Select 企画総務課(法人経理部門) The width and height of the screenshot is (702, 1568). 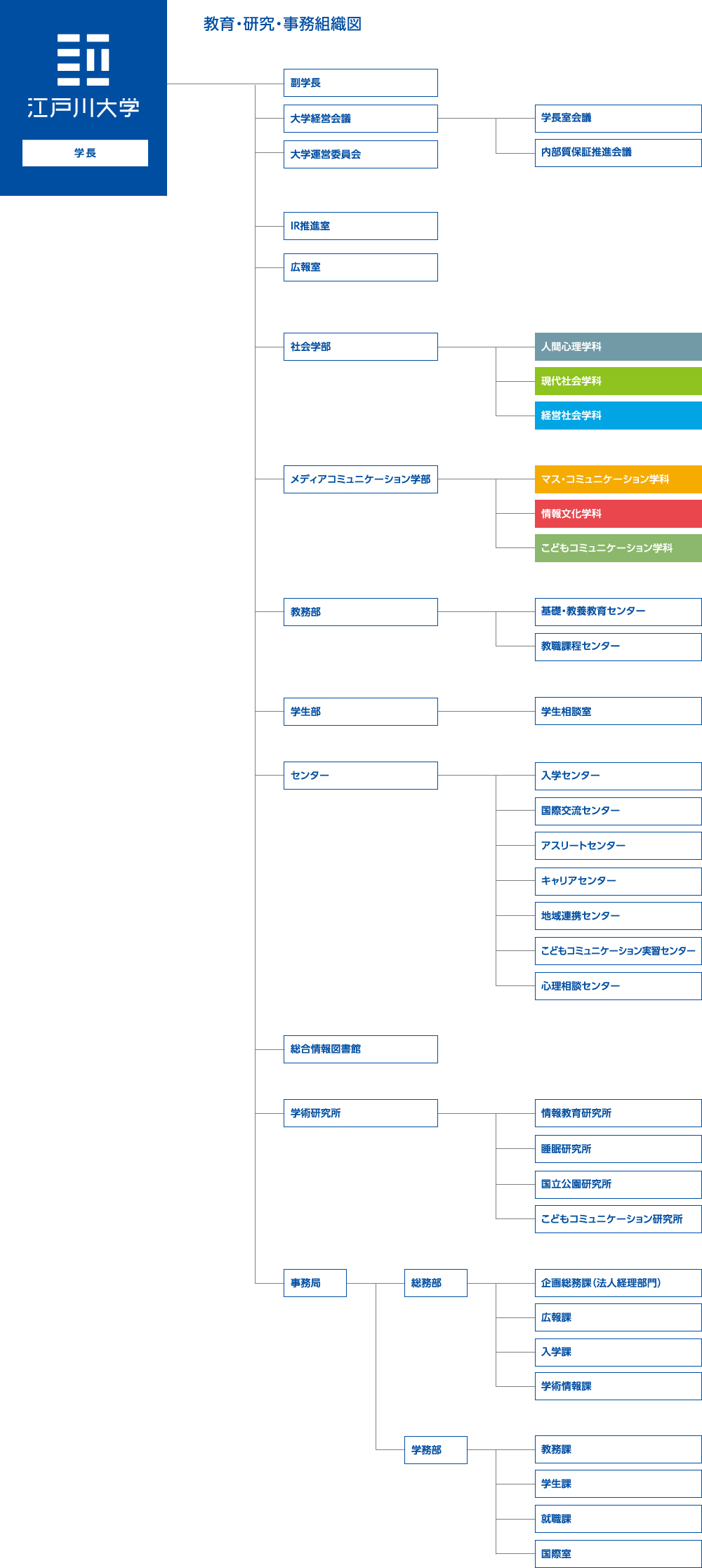(x=618, y=1283)
